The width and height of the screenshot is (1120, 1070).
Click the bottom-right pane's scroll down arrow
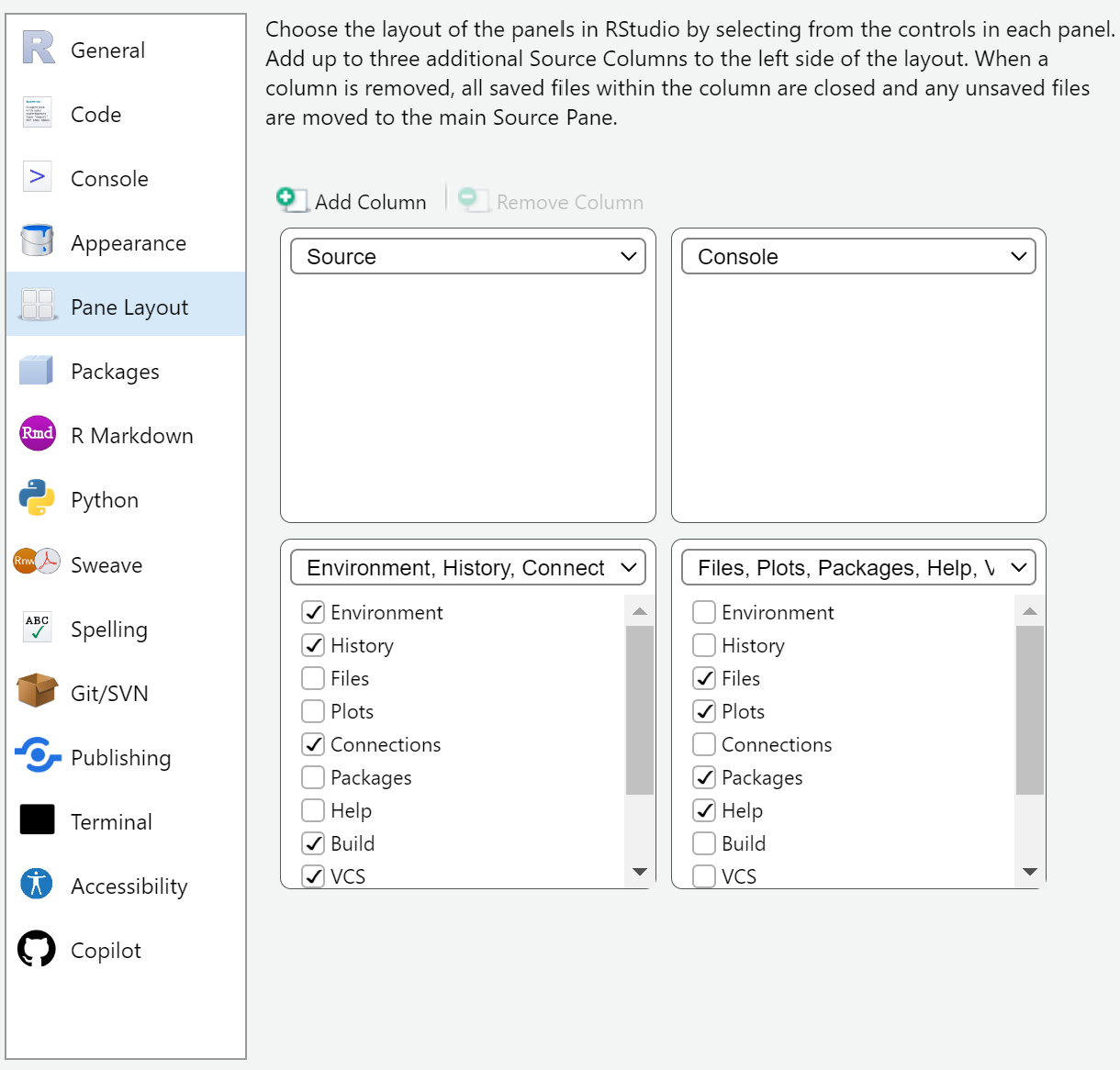[1029, 872]
